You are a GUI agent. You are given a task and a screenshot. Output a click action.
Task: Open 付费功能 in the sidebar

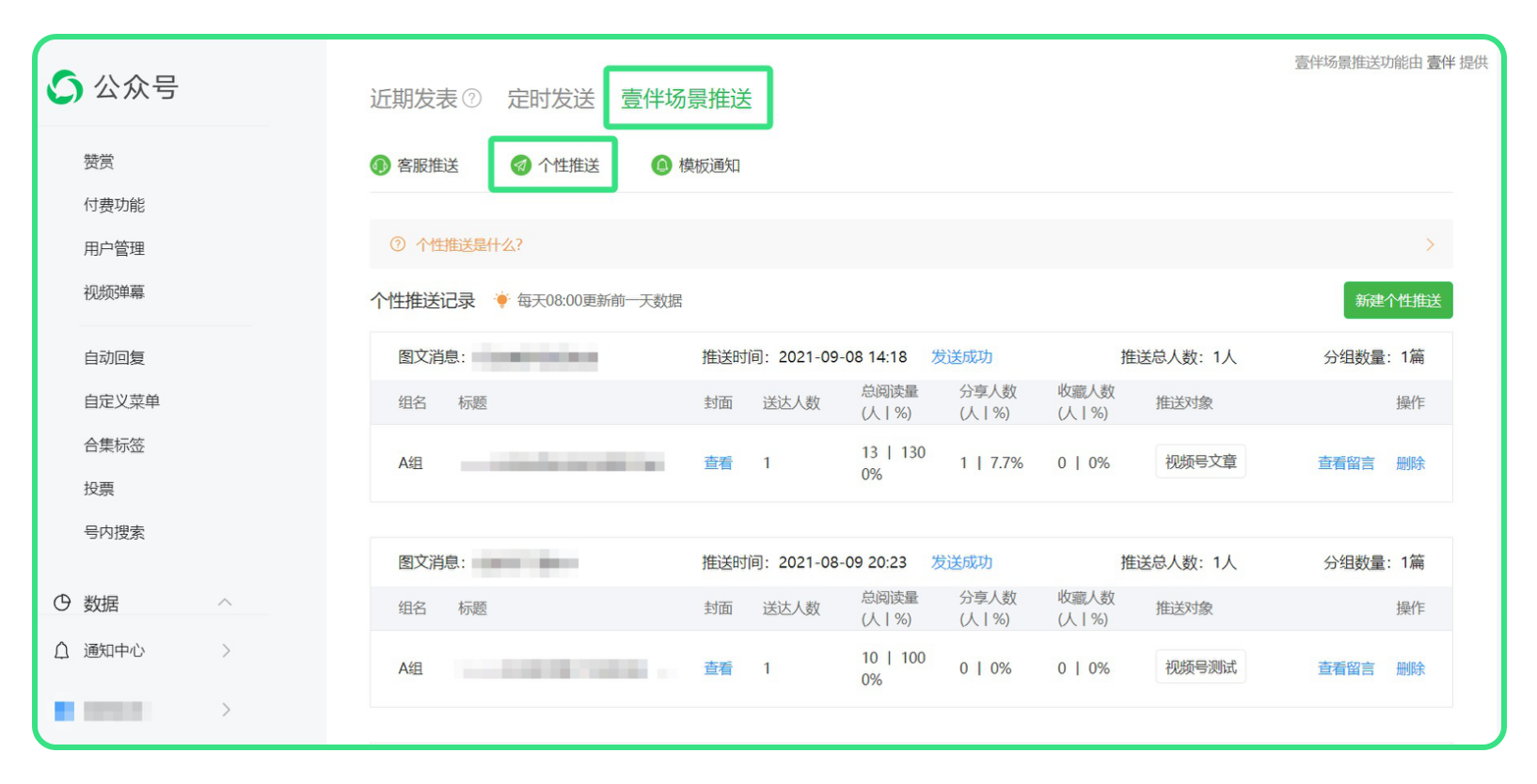click(x=114, y=205)
